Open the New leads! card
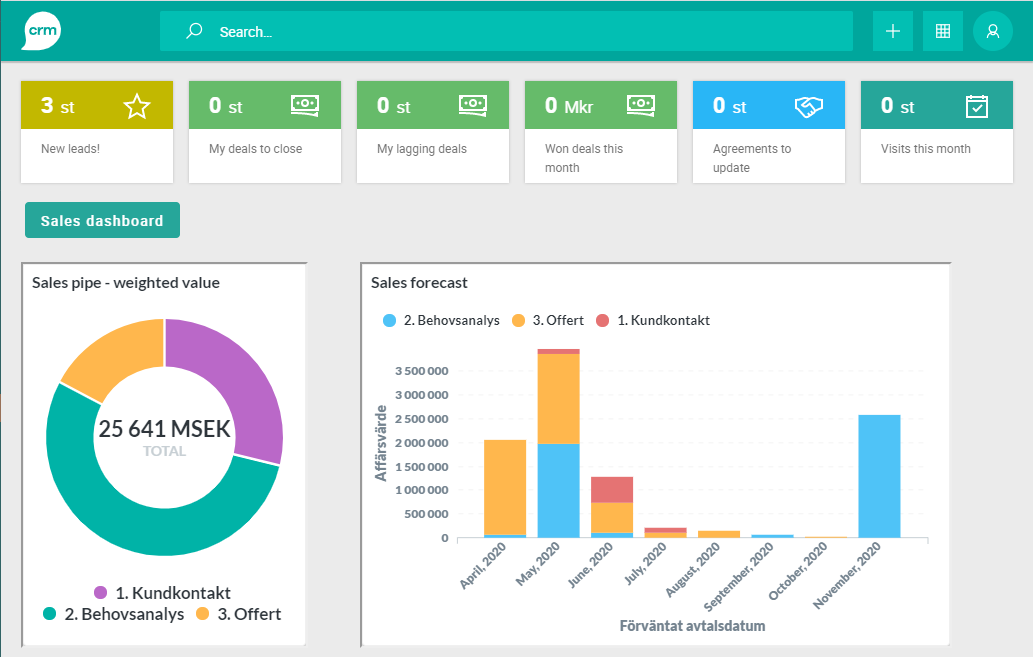The image size is (1033, 657). pos(97,132)
